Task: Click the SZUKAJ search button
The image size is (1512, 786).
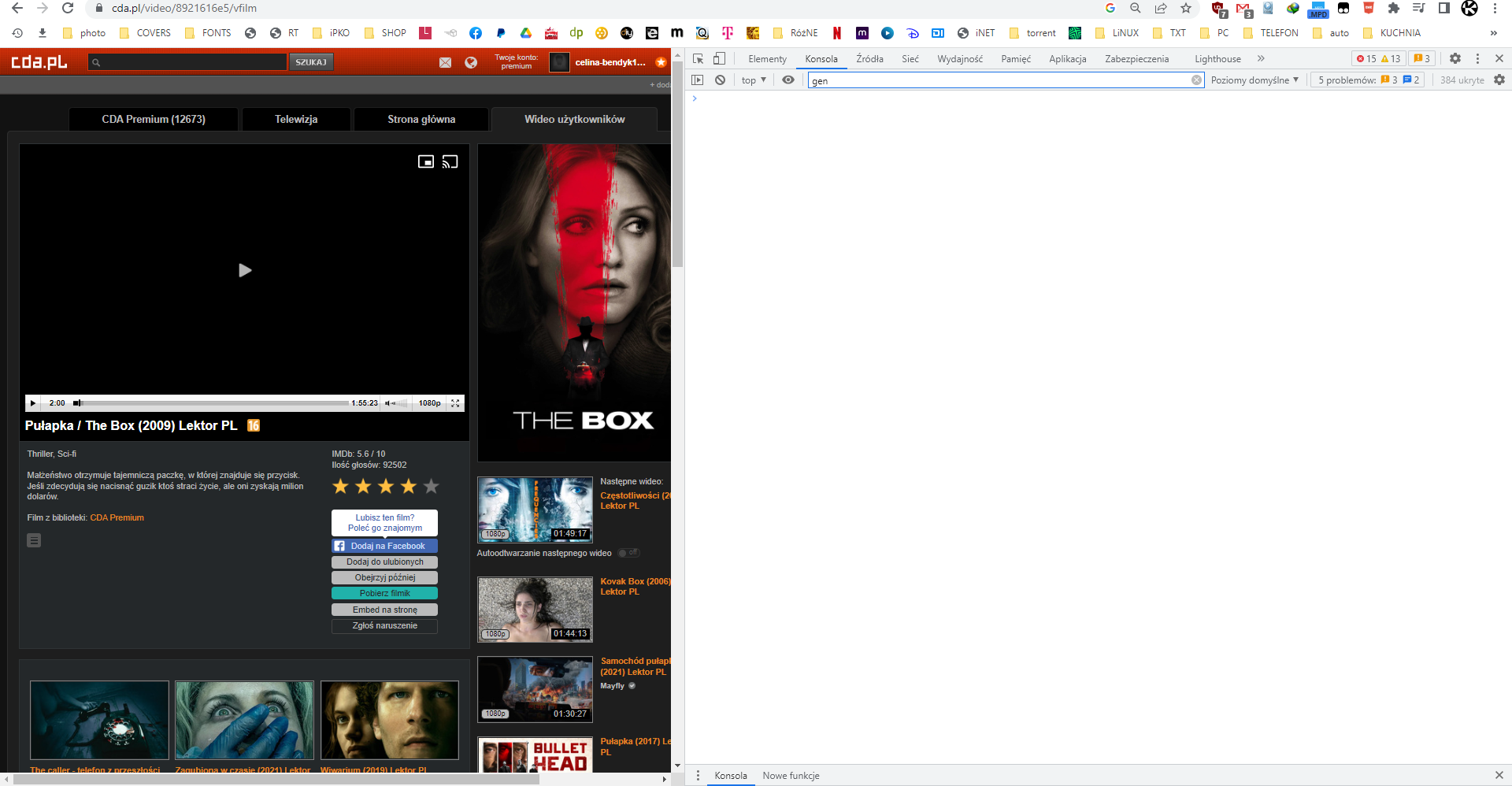Action: tap(311, 62)
